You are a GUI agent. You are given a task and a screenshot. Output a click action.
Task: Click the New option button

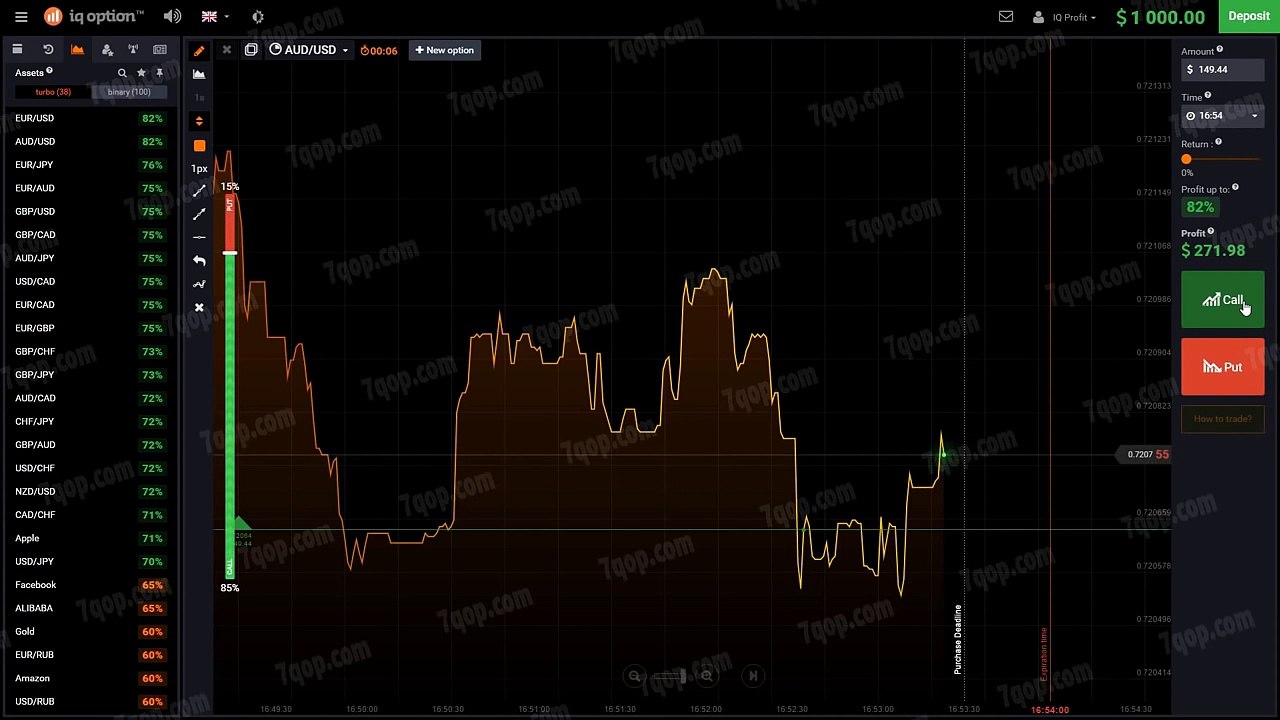click(x=444, y=50)
